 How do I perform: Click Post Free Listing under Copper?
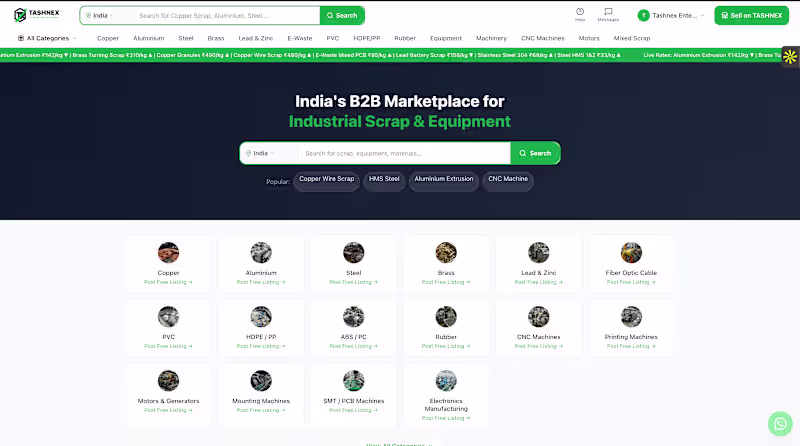(x=168, y=282)
